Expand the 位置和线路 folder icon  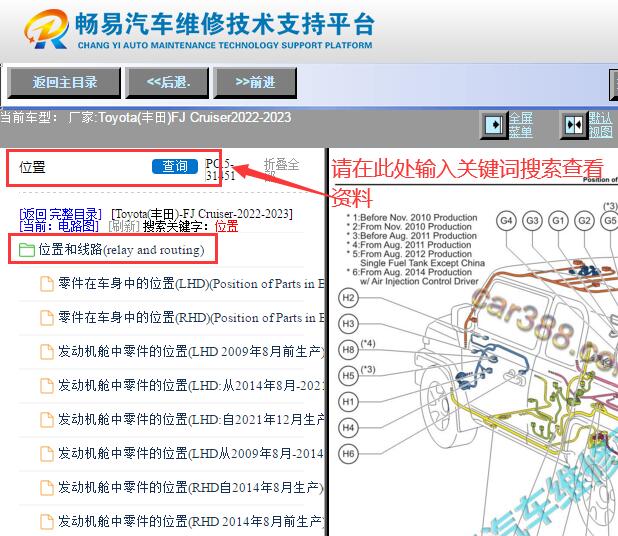pyautogui.click(x=27, y=249)
